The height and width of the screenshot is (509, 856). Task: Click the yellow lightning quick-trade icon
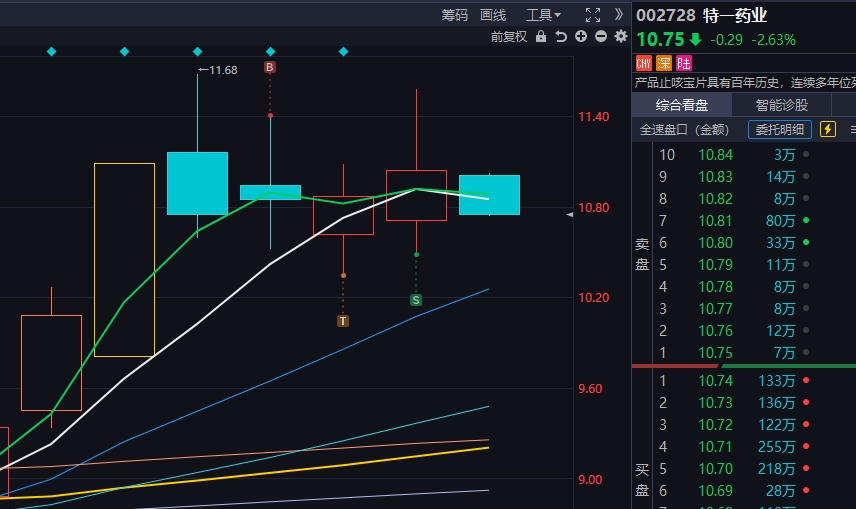828,129
